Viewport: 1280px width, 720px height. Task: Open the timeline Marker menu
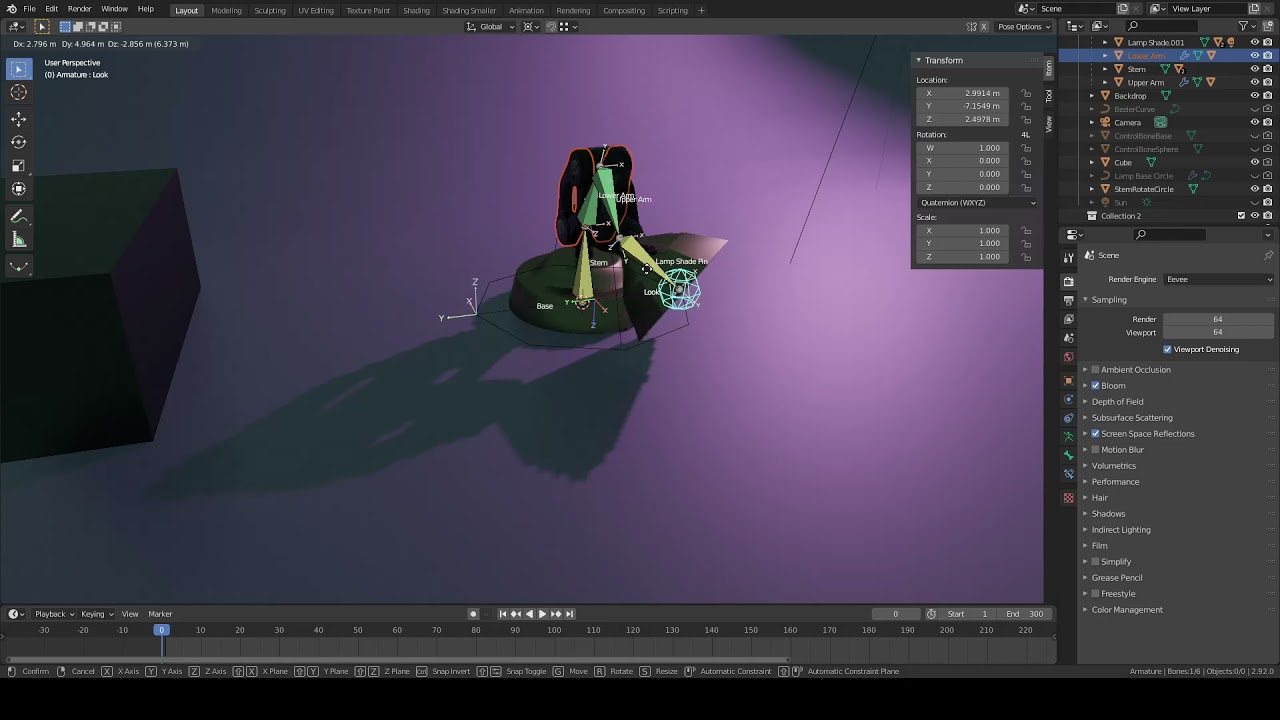[x=160, y=614]
